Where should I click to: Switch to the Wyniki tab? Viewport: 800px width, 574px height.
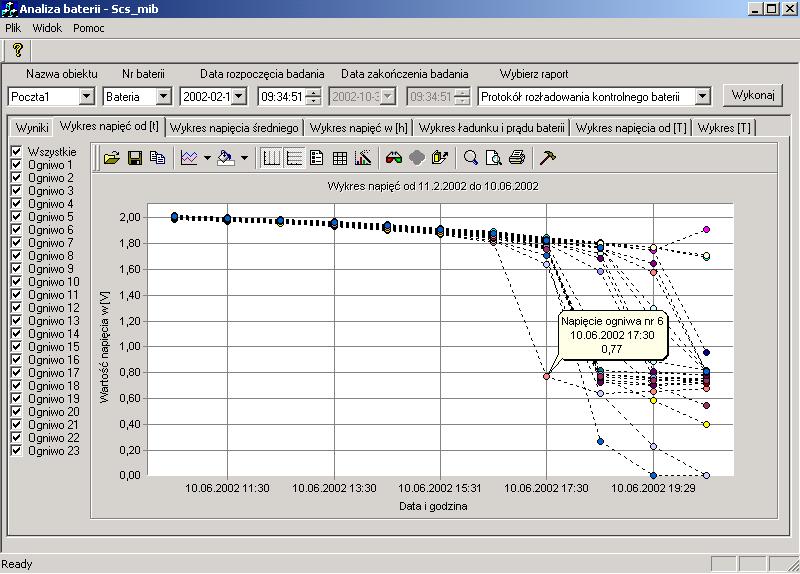(32, 128)
